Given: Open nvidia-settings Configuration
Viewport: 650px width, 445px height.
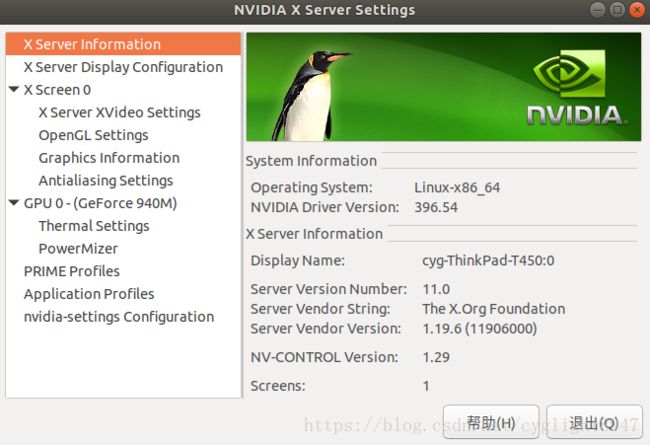Looking at the screenshot, I should pyautogui.click(x=119, y=316).
